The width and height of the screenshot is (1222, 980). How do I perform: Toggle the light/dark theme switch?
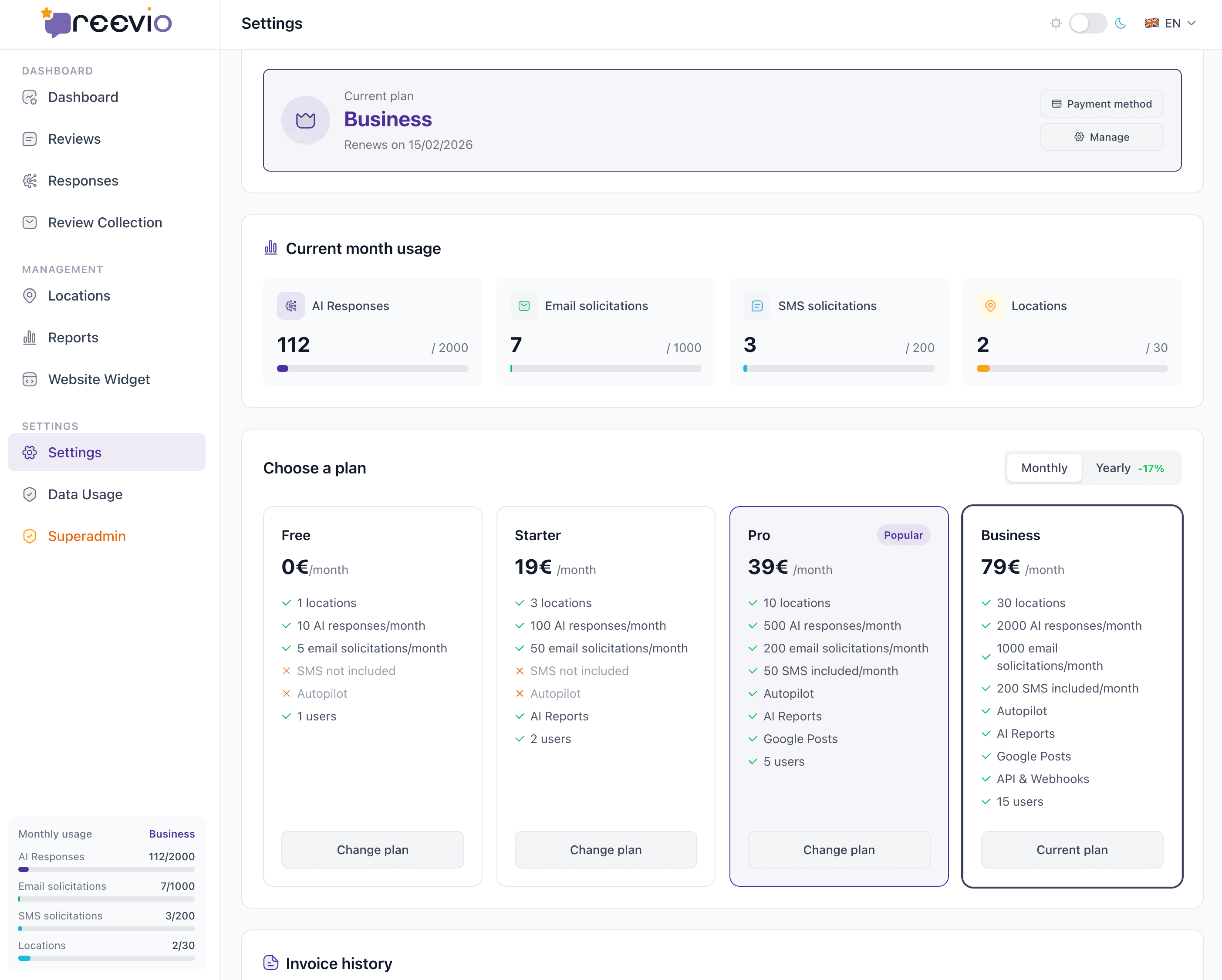click(1087, 23)
